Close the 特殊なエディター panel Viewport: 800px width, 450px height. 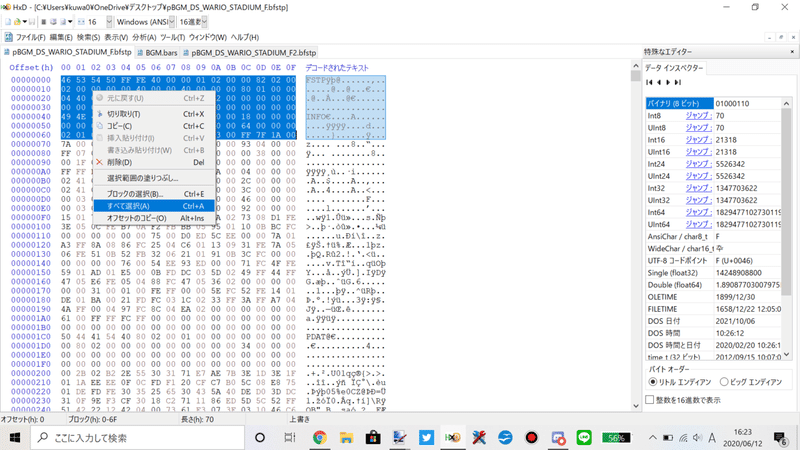[x=792, y=52]
